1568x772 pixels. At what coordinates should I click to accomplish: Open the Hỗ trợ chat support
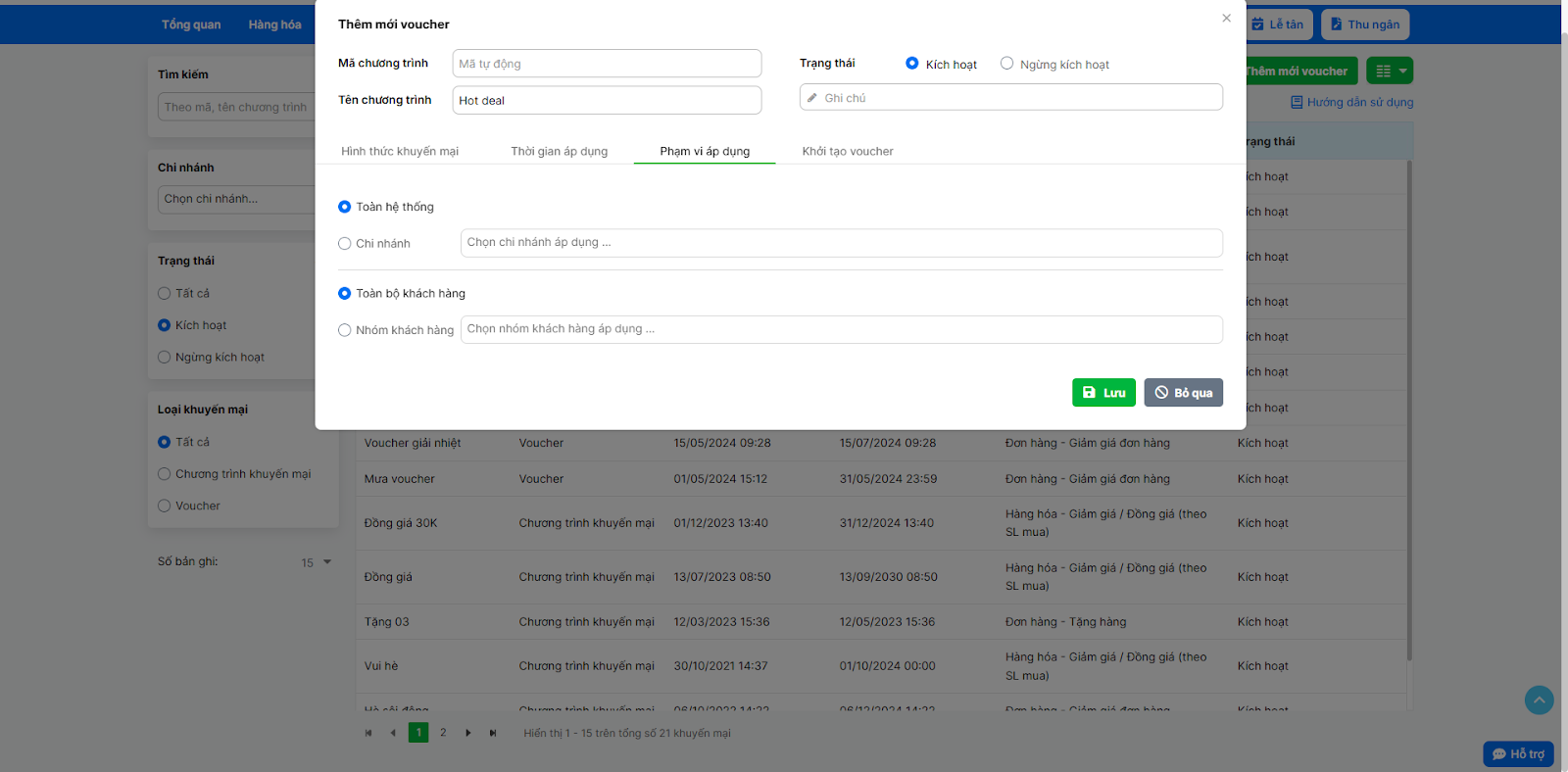coord(1518,753)
